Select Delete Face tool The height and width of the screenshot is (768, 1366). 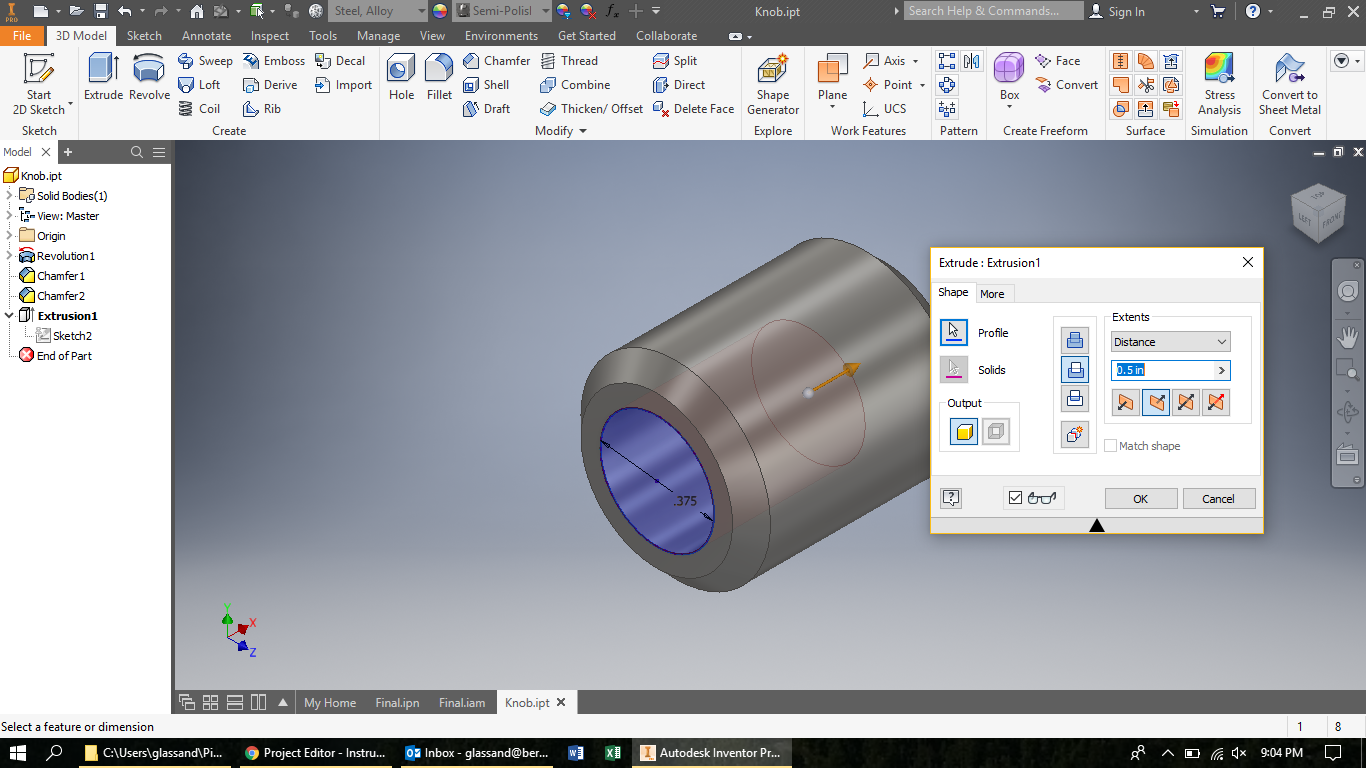694,109
